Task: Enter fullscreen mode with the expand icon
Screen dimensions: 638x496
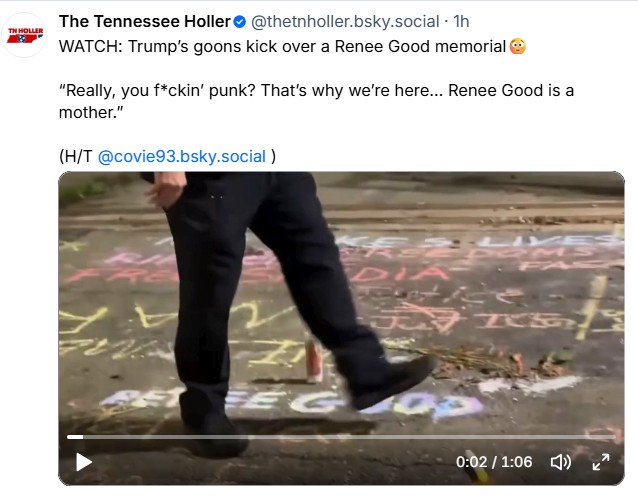Action: point(601,462)
